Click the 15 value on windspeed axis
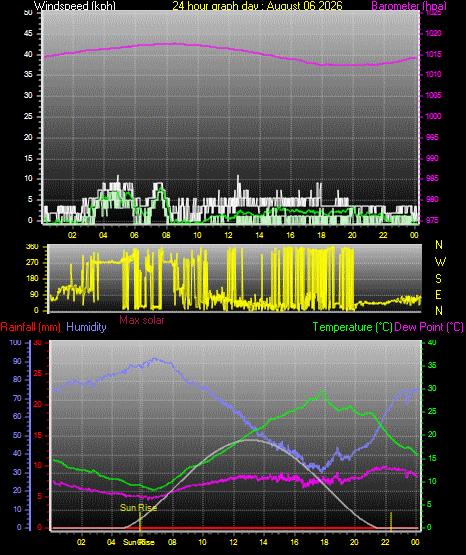Viewport: 466px width, 555px height. pos(28,158)
